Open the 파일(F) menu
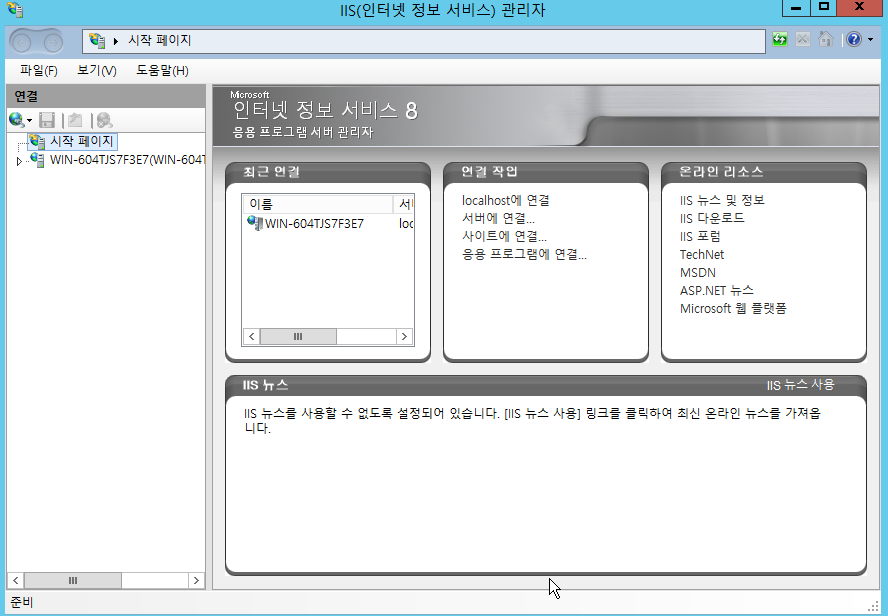The height and width of the screenshot is (616, 888). (39, 70)
